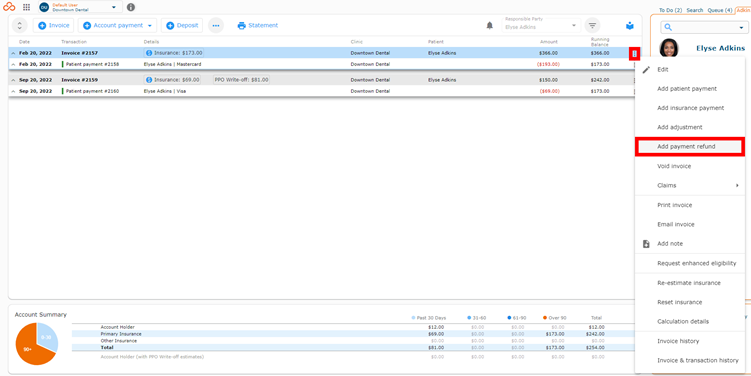Click the $254.00 total value
This screenshot has height=376, width=751.
pyautogui.click(x=595, y=347)
